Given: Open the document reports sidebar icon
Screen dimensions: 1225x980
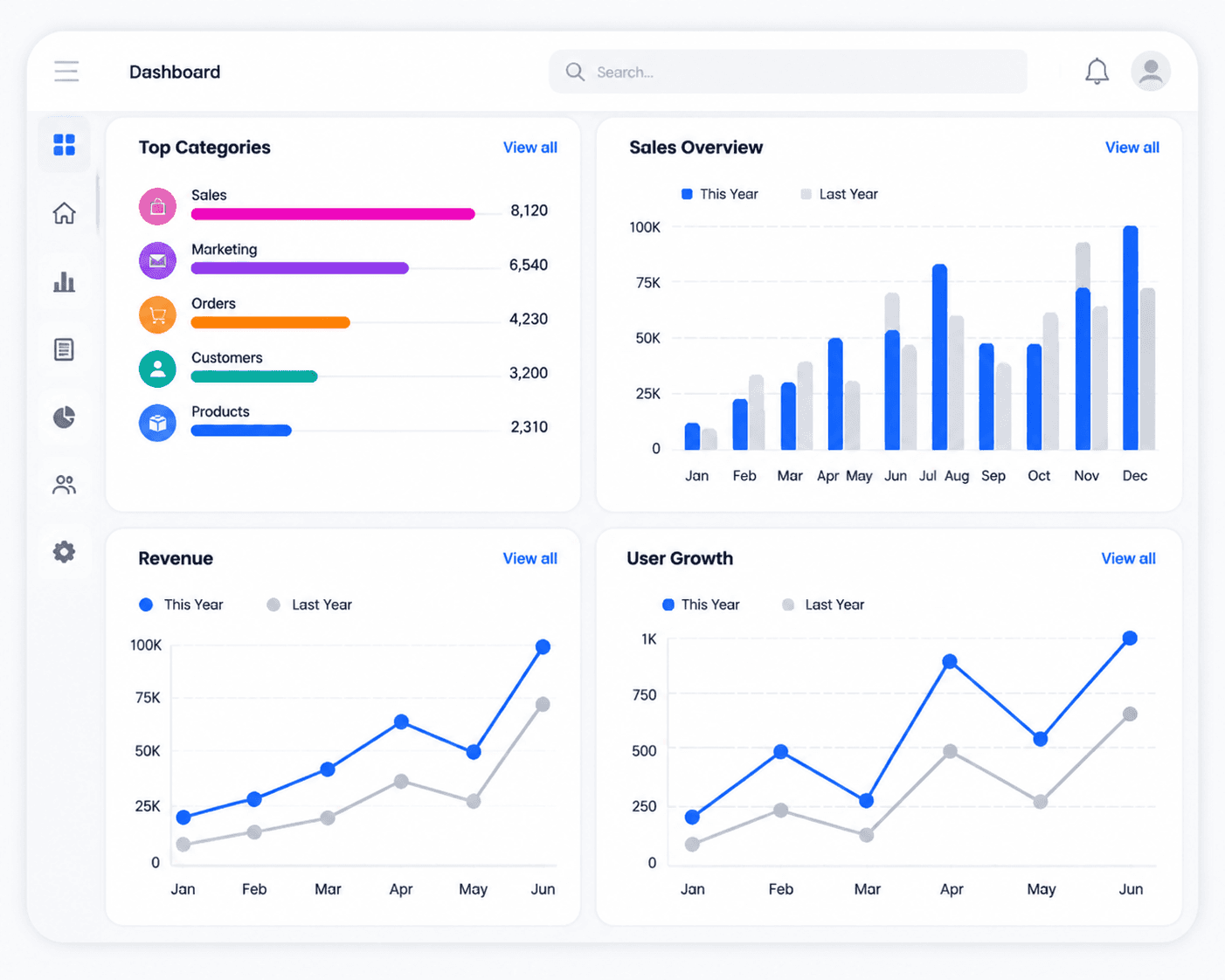Looking at the screenshot, I should [x=65, y=349].
